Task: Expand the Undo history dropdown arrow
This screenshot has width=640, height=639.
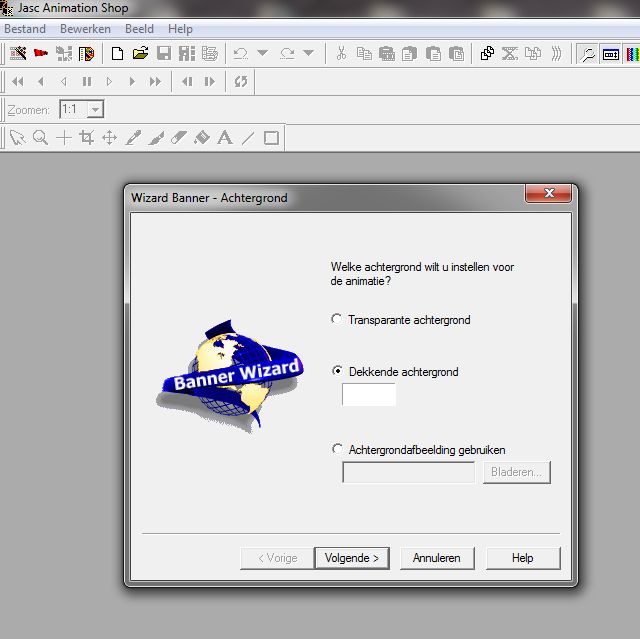Action: point(262,53)
